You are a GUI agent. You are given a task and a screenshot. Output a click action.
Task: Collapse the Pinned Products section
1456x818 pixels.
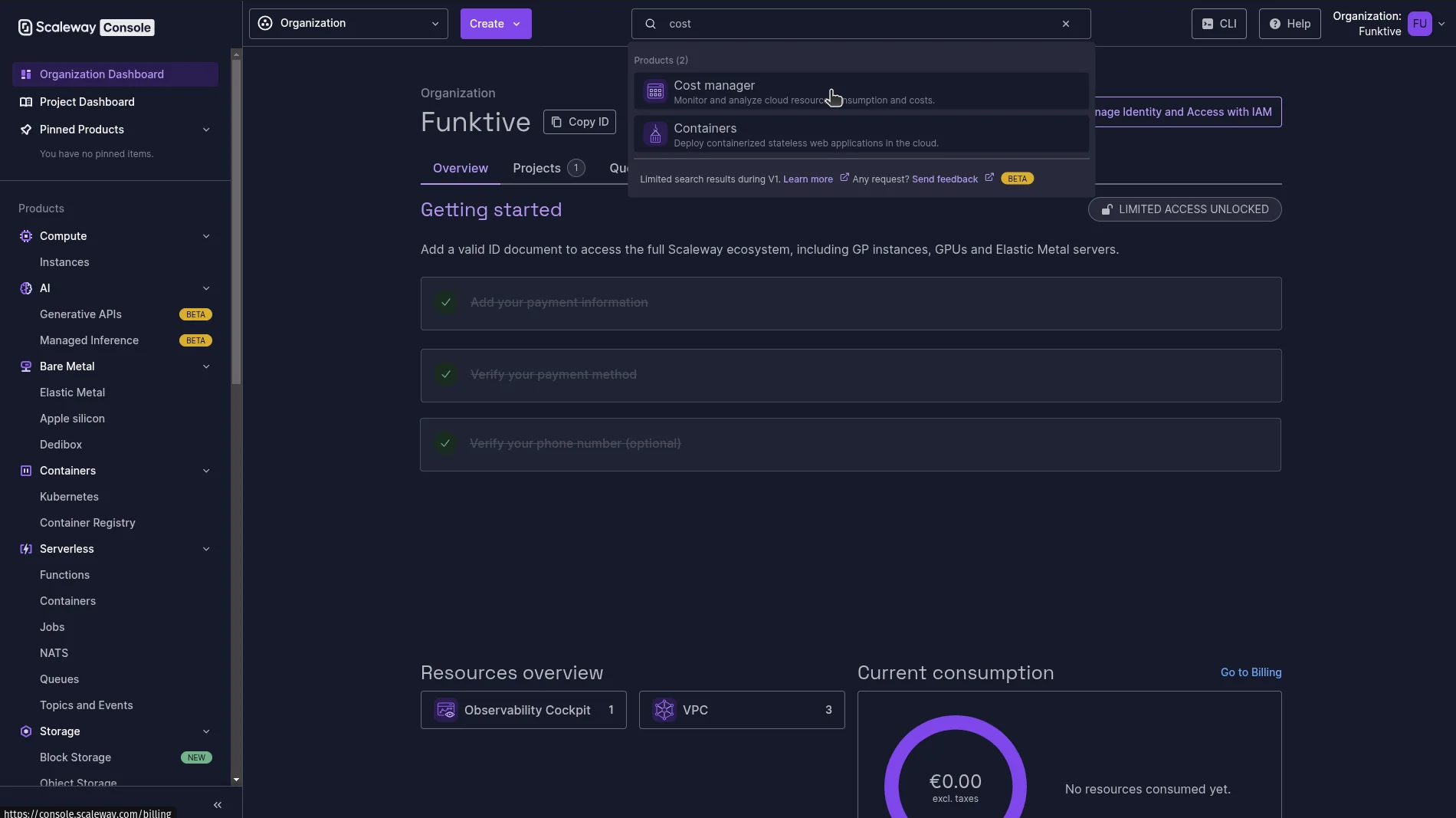click(x=206, y=130)
